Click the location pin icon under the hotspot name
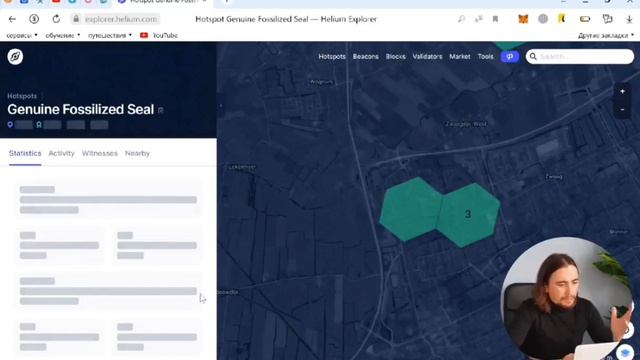 (10, 124)
